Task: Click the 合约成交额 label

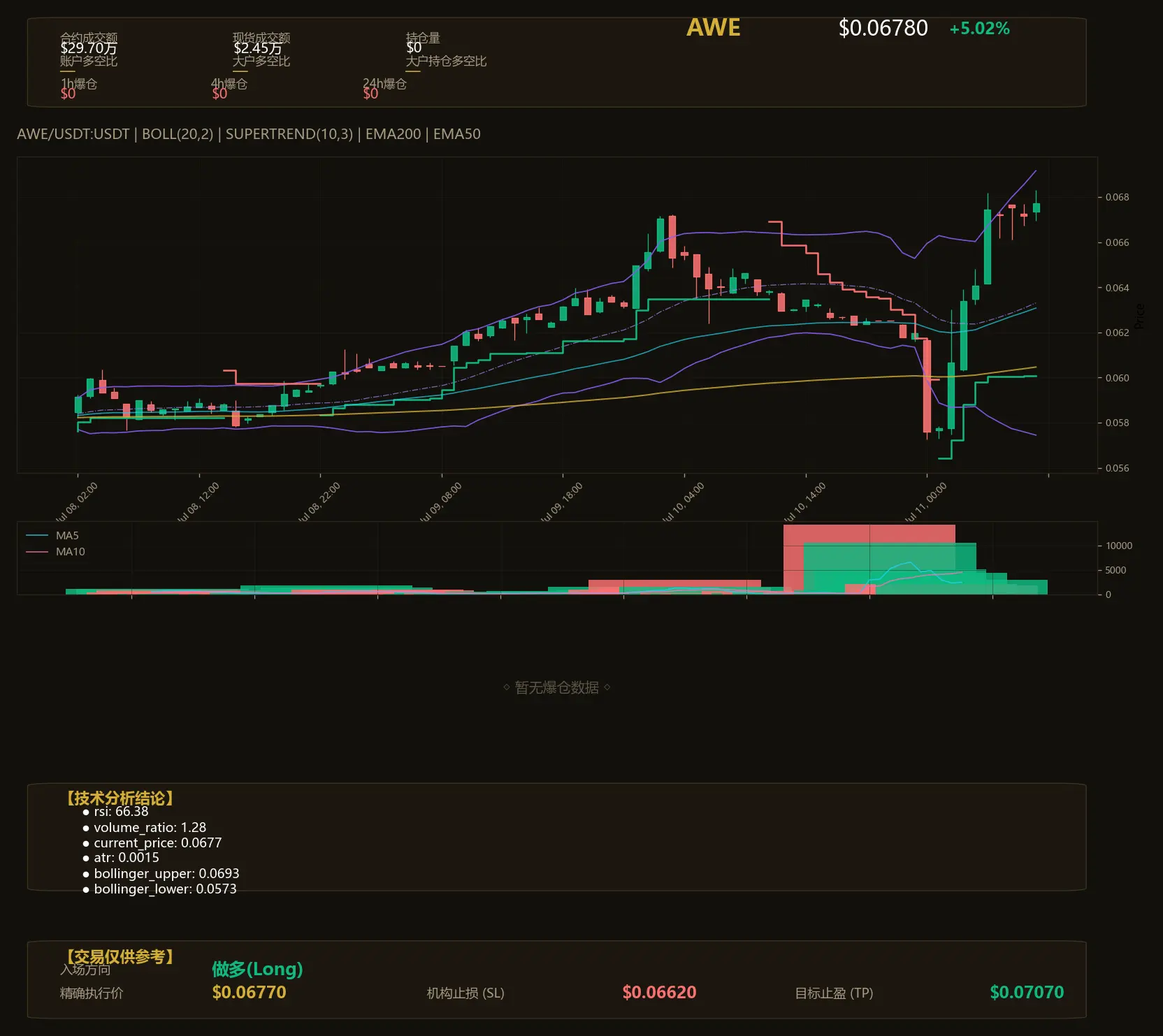Action: coord(89,37)
